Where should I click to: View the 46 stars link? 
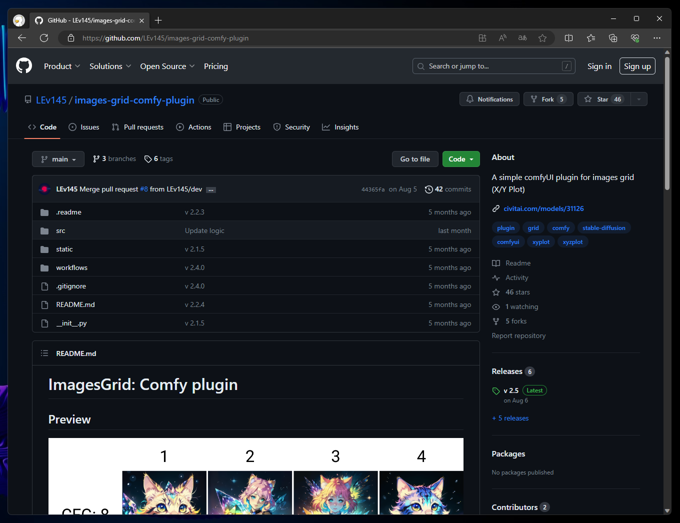(517, 292)
